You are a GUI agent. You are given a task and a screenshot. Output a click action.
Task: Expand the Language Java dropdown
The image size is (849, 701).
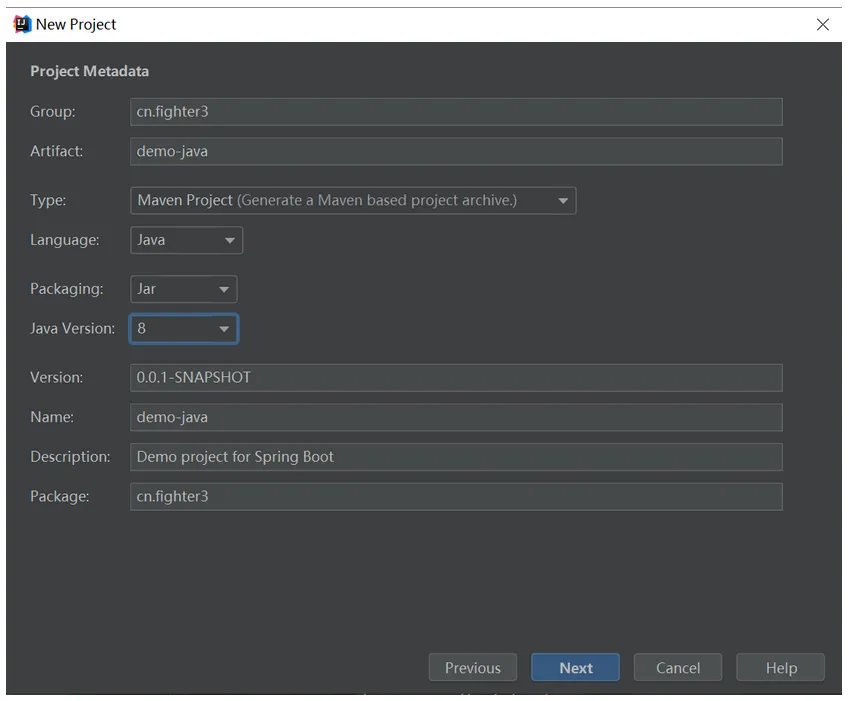230,240
